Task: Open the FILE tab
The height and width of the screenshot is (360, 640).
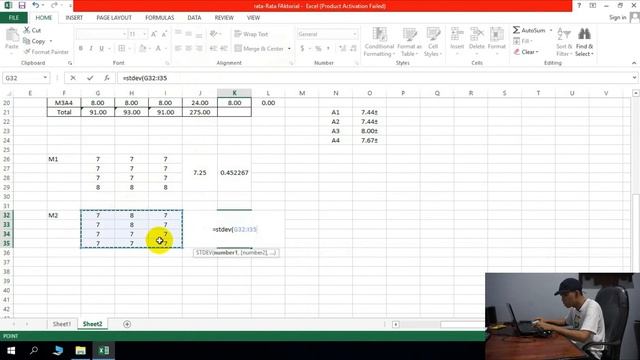Action: pyautogui.click(x=14, y=18)
